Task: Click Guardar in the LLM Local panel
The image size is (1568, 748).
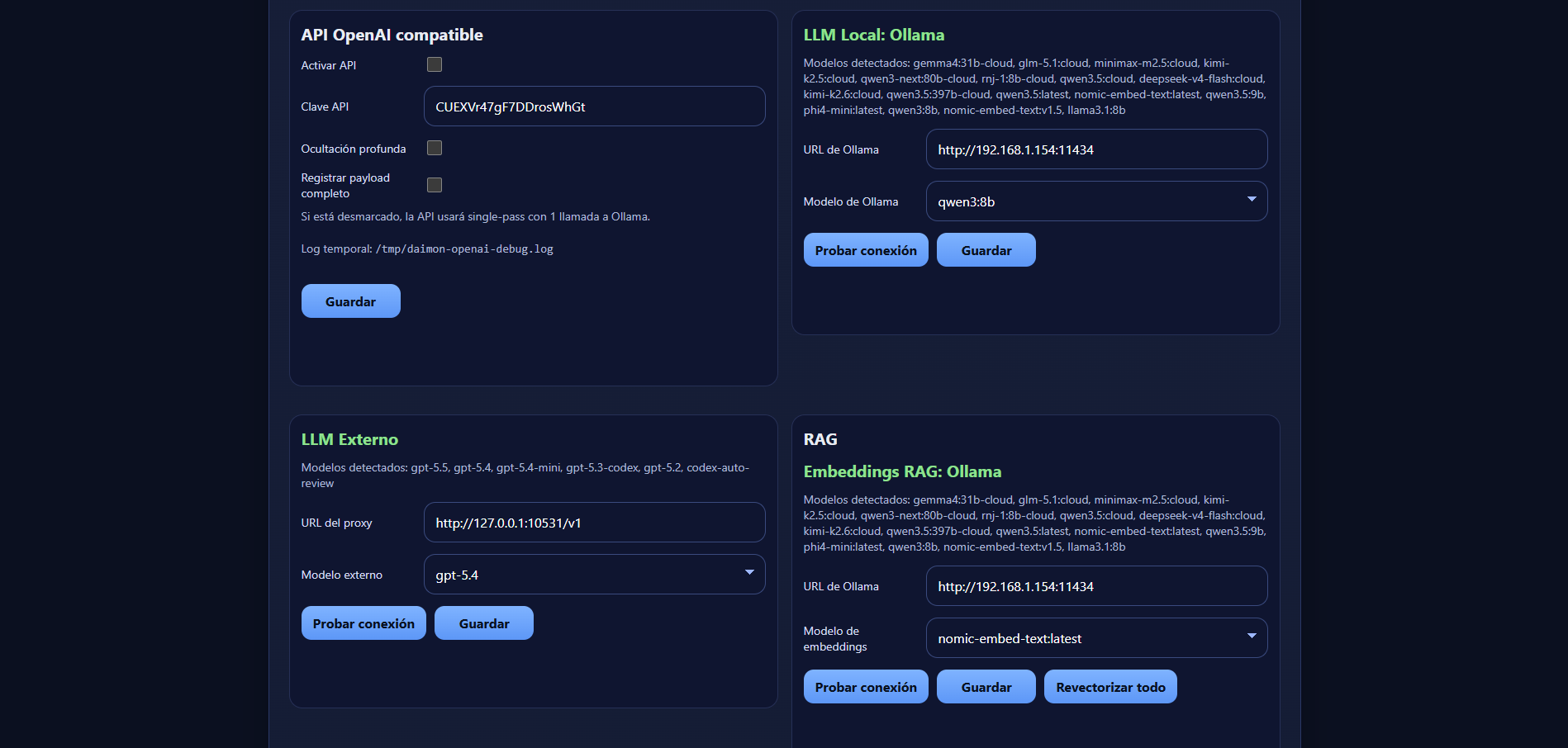Action: pos(986,250)
